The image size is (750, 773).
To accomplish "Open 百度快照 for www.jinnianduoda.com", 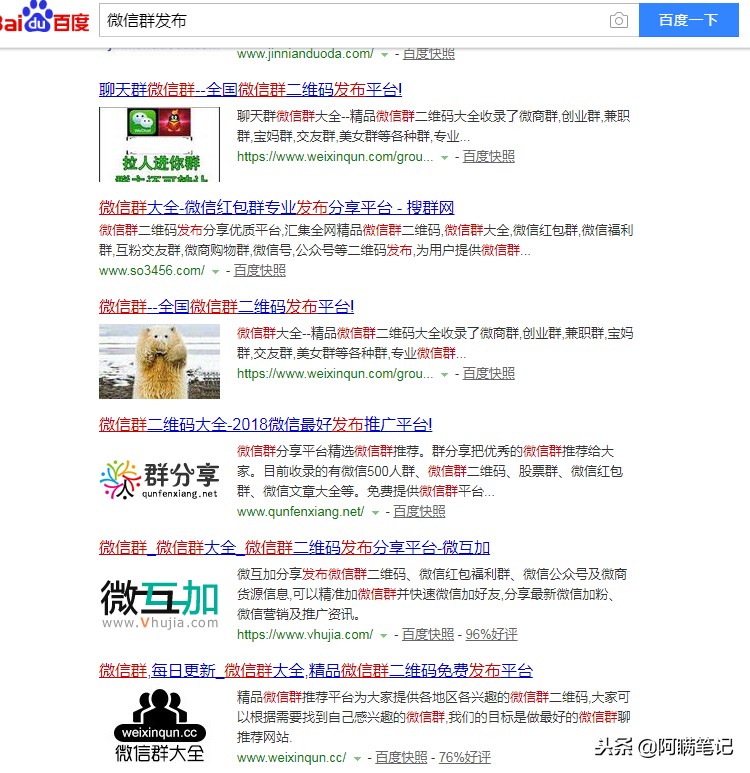I will (429, 54).
